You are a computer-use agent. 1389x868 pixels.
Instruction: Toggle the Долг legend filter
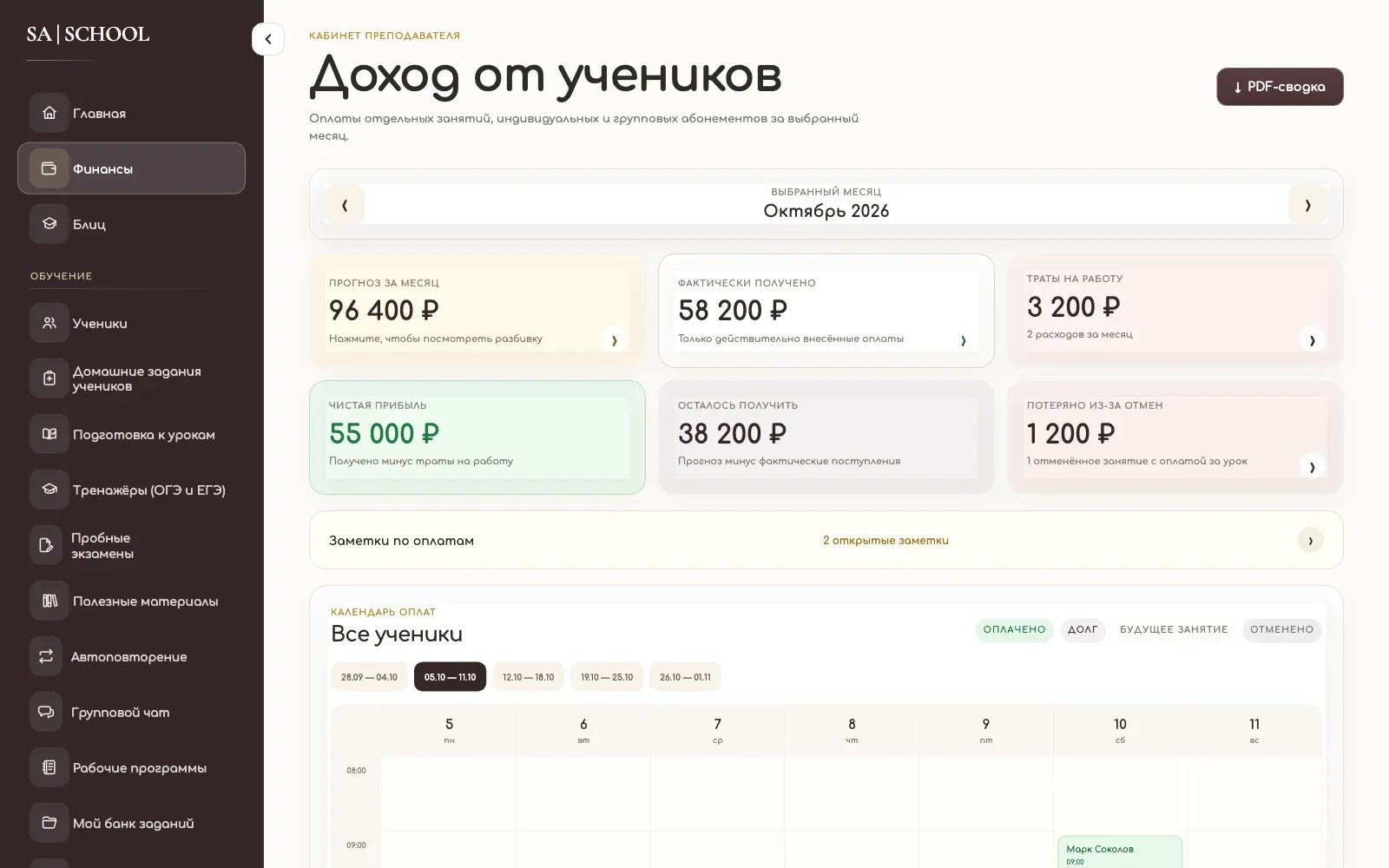point(1083,629)
